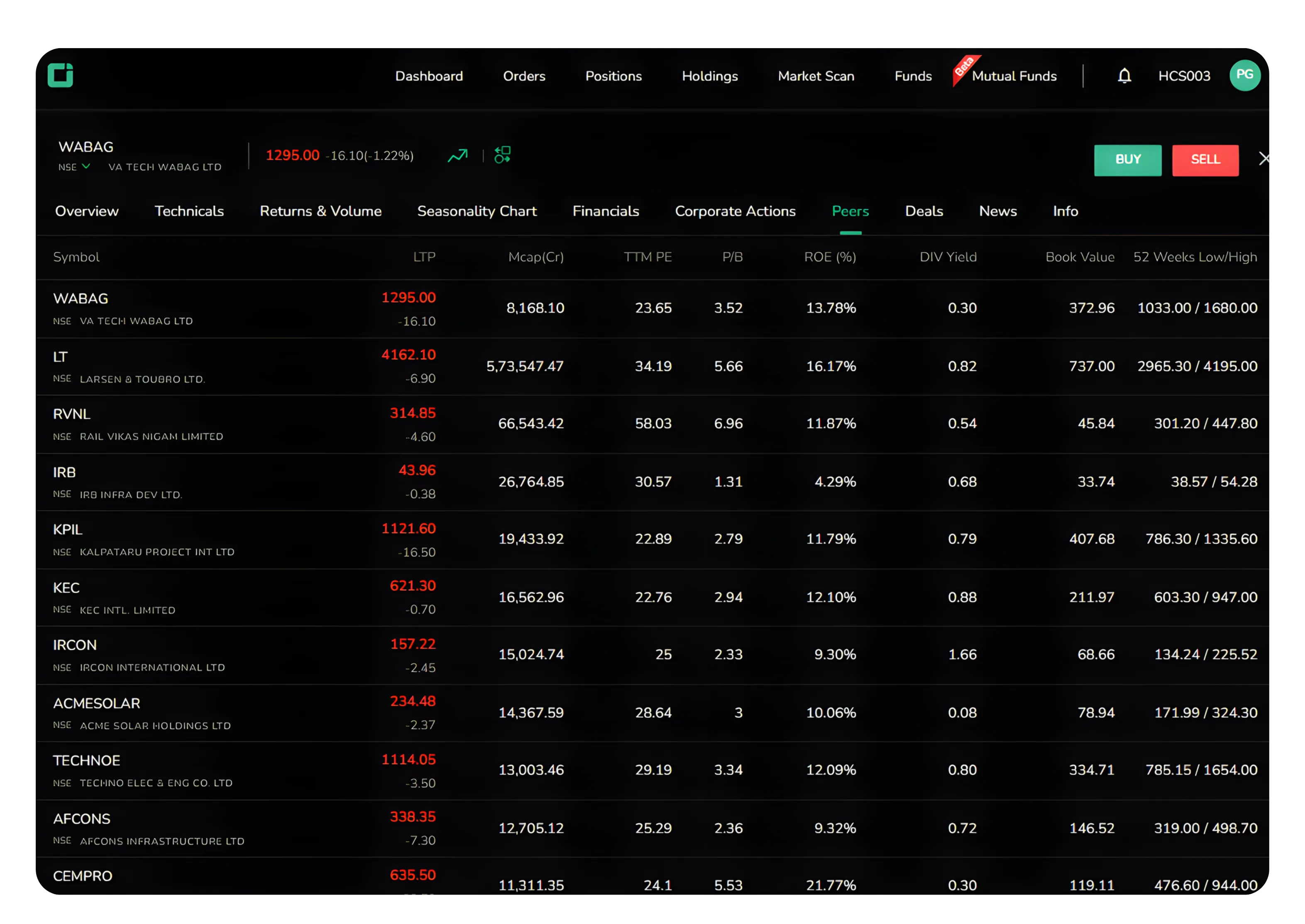The image size is (1305, 924).
Task: Click the option chain icon next to chart icon
Action: tap(502, 155)
